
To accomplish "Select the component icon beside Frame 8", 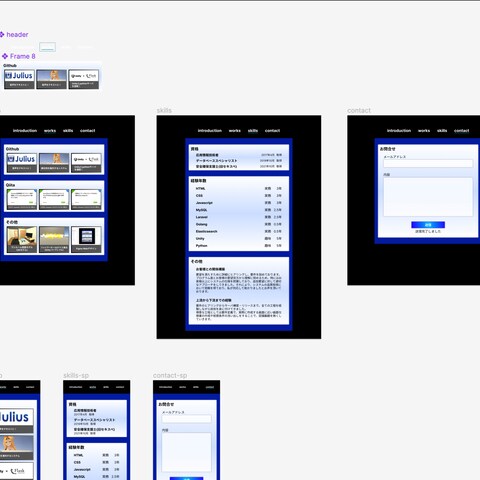I will point(5,56).
